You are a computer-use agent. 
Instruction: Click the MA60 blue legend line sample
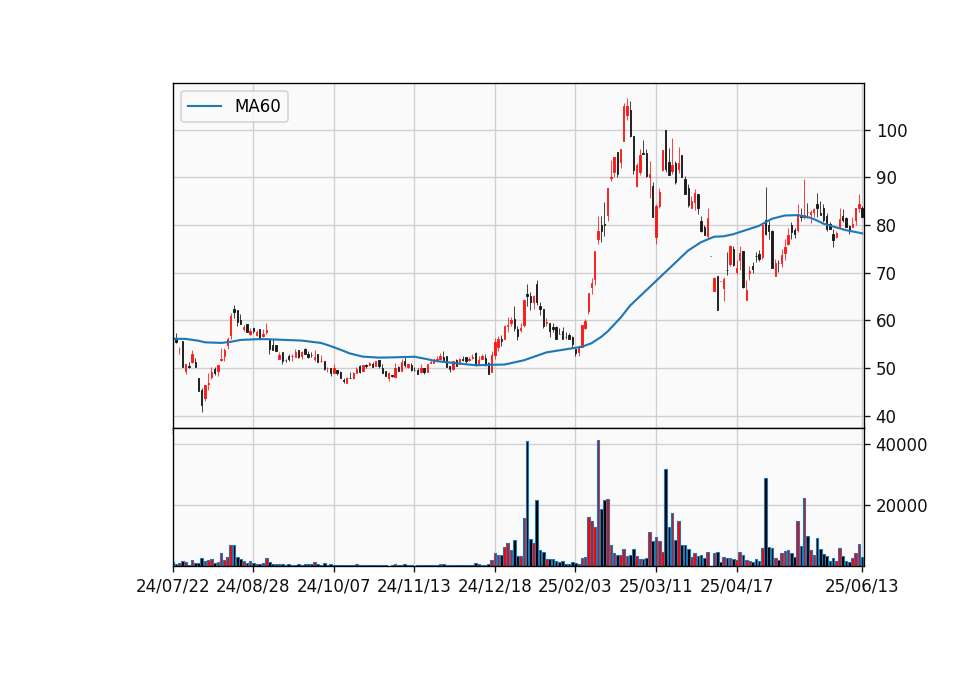point(204,106)
